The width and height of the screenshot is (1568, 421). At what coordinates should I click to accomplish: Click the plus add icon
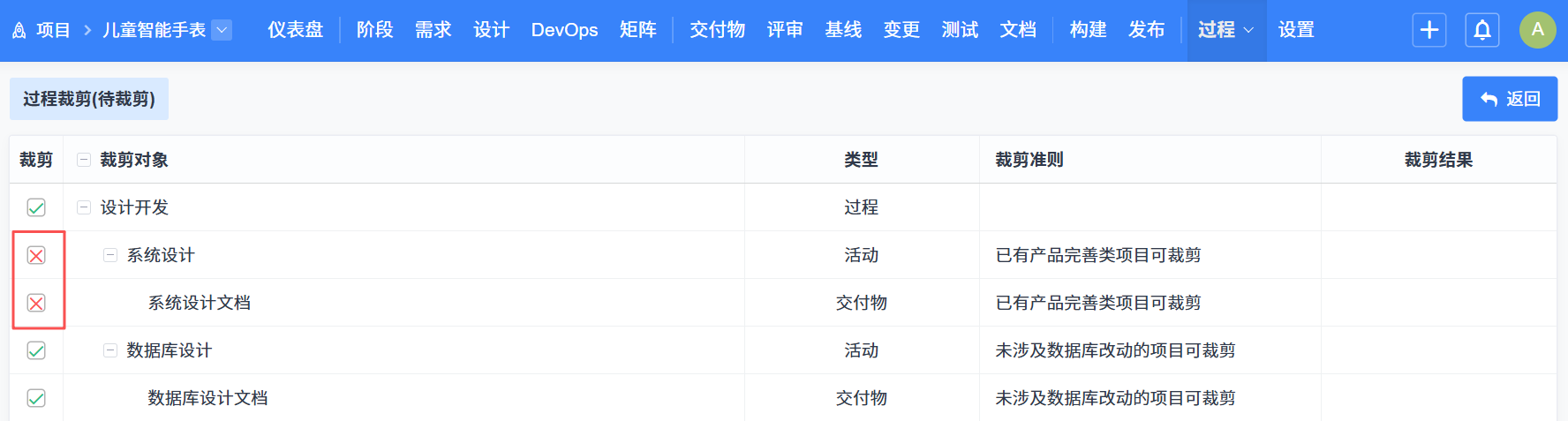coord(1429,30)
